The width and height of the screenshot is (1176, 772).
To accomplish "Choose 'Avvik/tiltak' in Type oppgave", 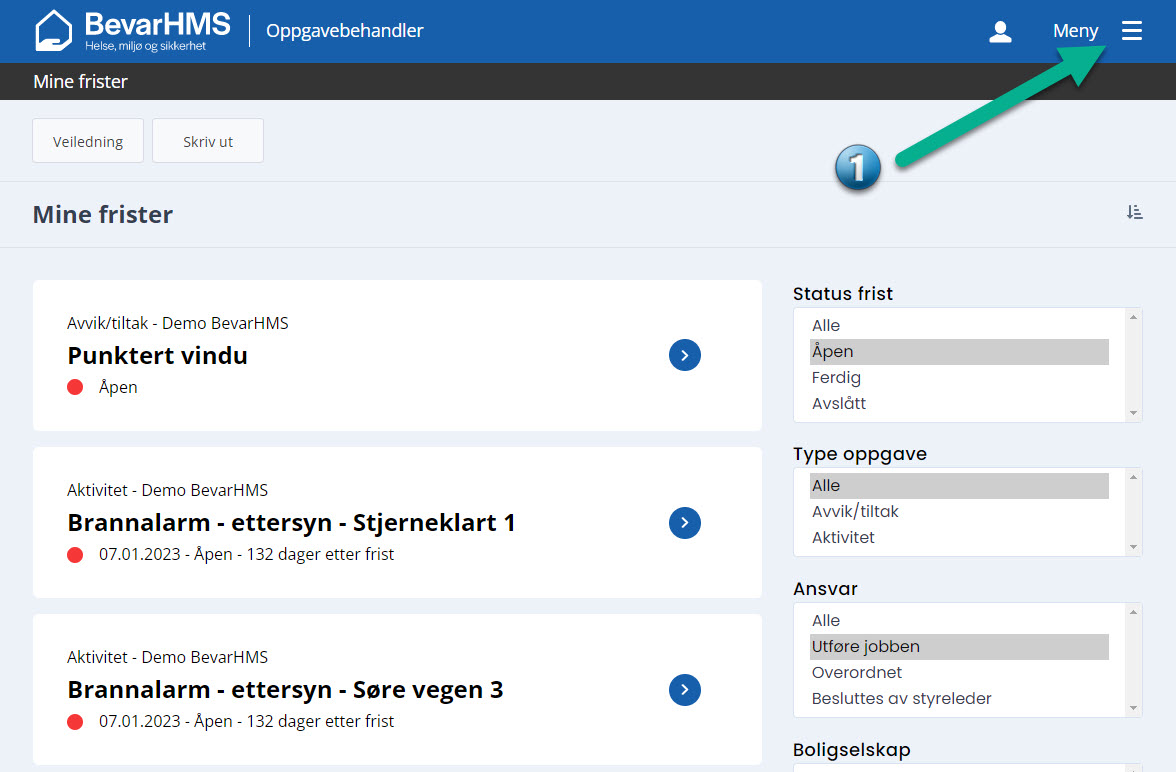I will click(x=855, y=511).
